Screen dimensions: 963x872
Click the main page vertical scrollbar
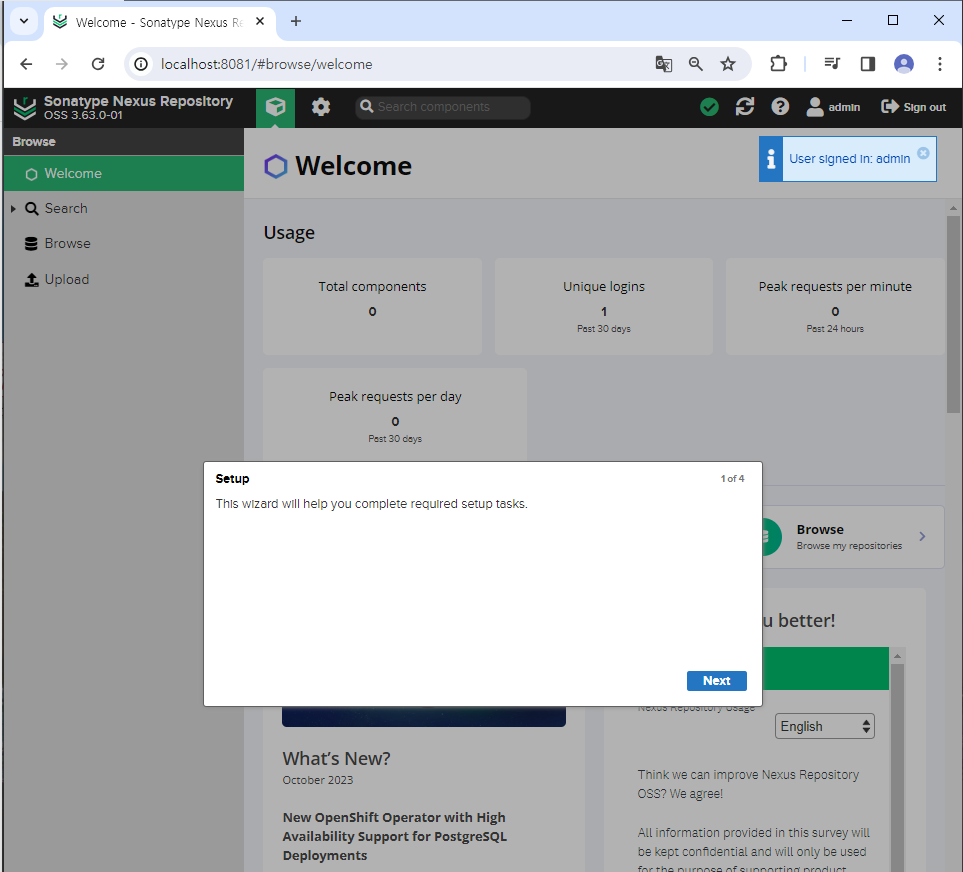click(x=953, y=313)
